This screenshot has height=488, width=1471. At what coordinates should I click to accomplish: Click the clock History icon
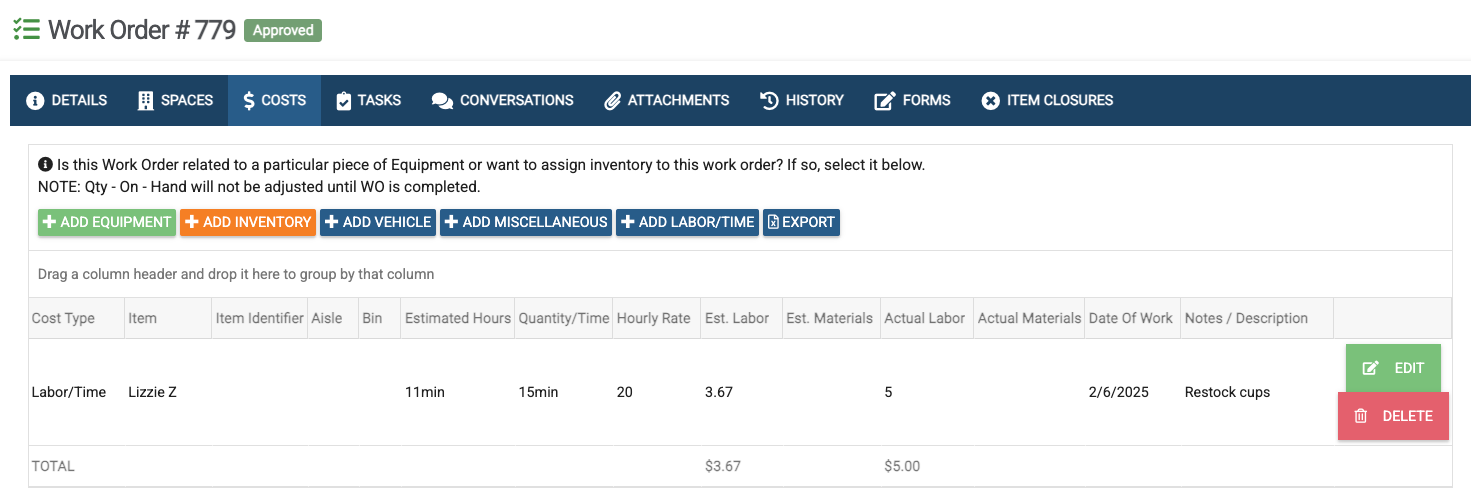click(769, 101)
